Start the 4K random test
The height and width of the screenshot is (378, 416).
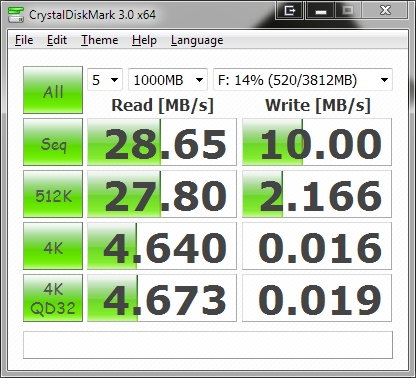pos(53,246)
